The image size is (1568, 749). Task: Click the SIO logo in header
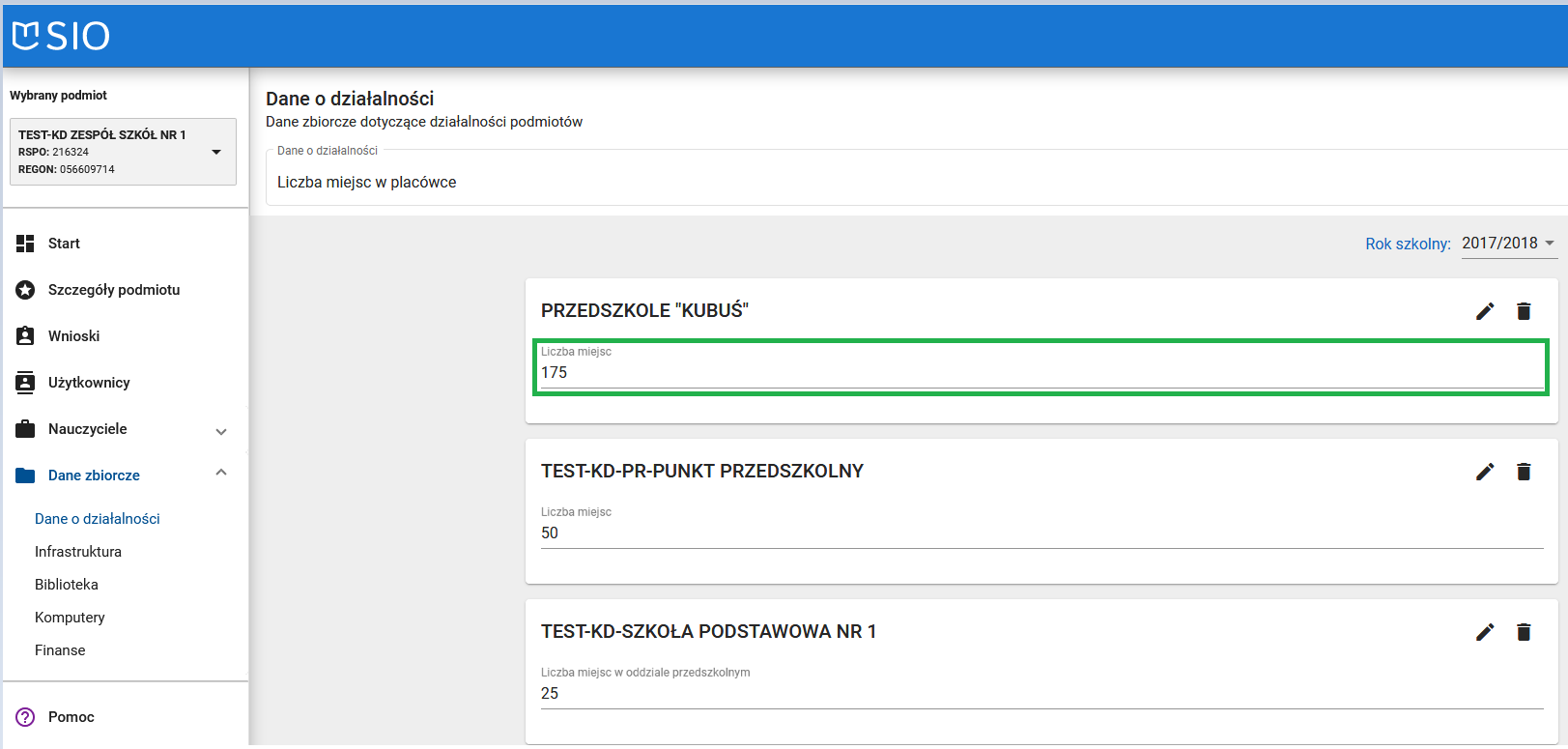[61, 36]
